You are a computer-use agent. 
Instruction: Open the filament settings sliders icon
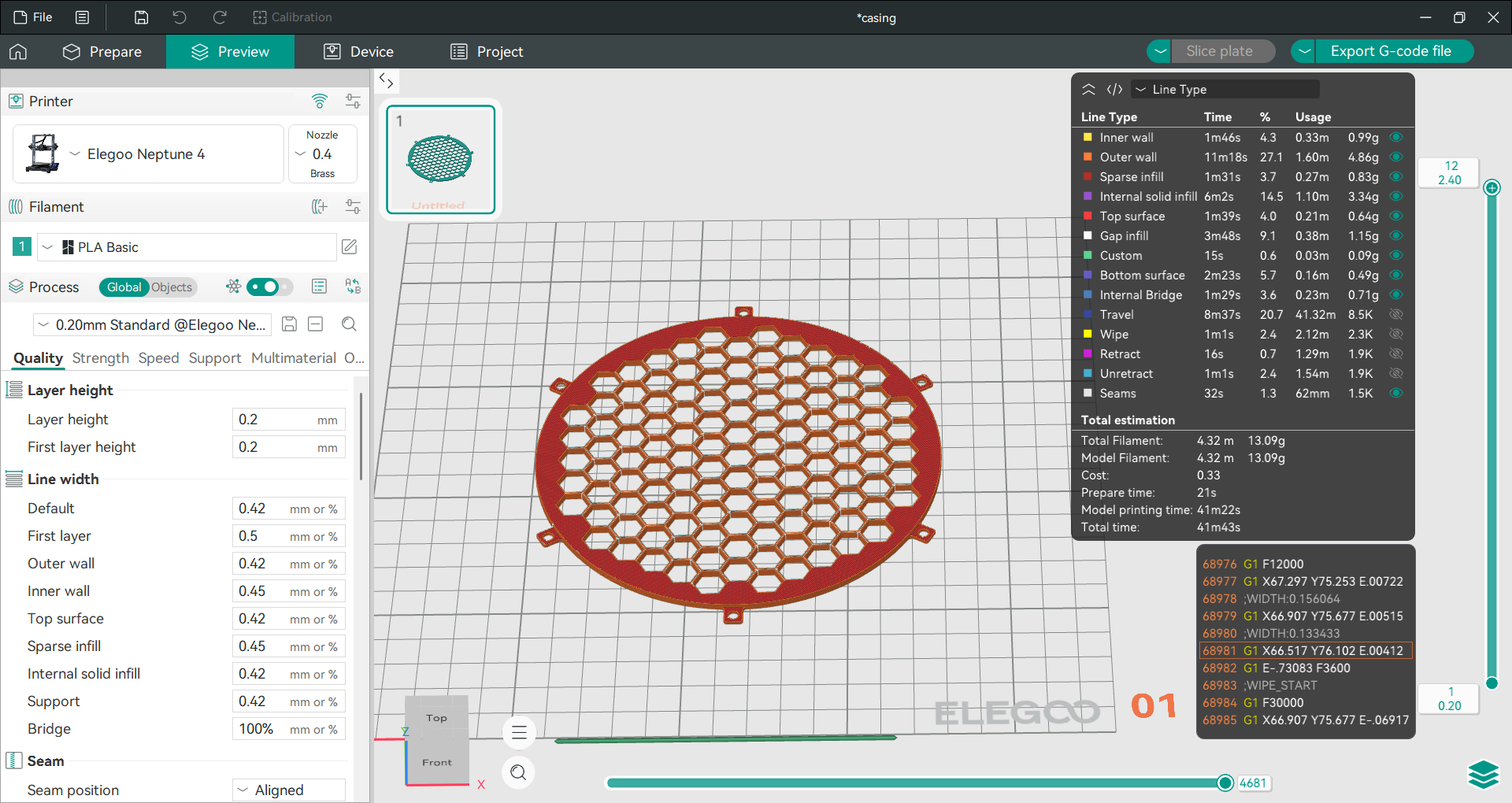[x=353, y=206]
